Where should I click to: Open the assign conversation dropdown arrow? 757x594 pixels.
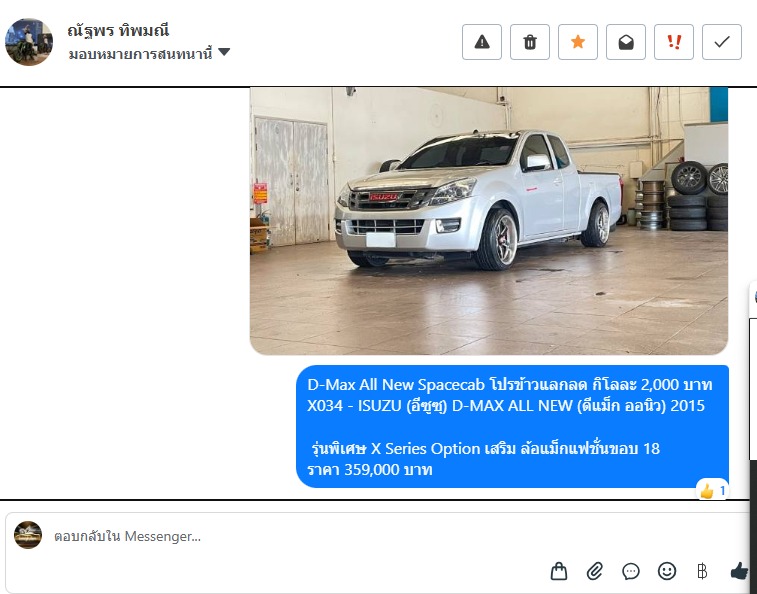click(224, 52)
